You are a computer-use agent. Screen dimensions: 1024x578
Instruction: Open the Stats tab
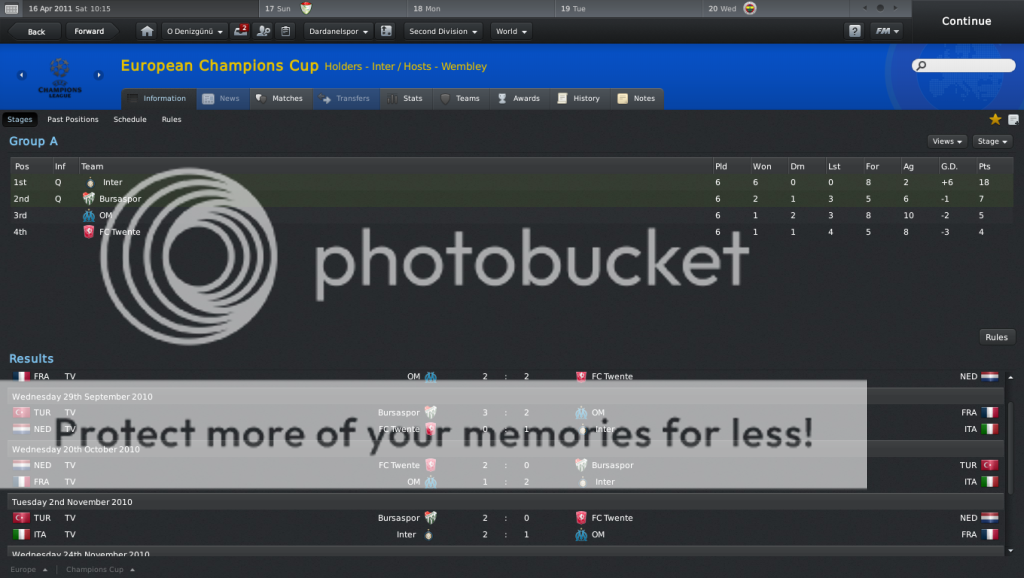(406, 99)
